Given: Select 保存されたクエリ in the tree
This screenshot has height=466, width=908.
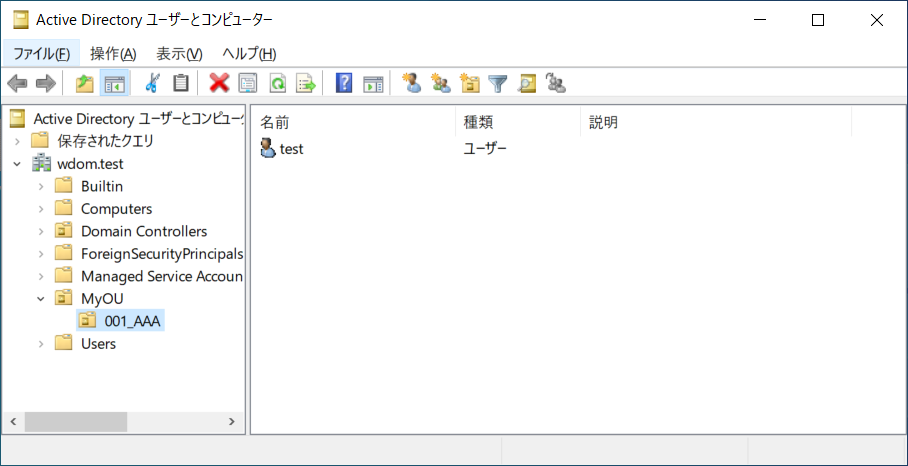Looking at the screenshot, I should tap(106, 141).
